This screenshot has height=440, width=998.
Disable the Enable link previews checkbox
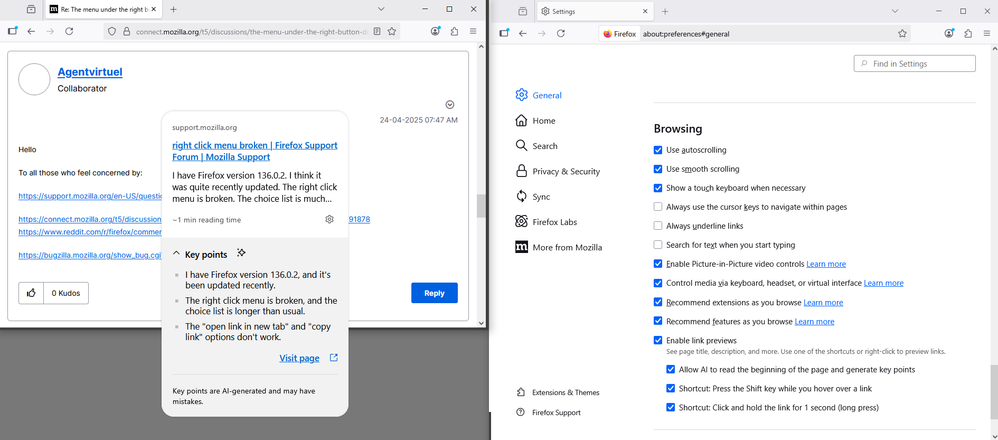pos(658,340)
